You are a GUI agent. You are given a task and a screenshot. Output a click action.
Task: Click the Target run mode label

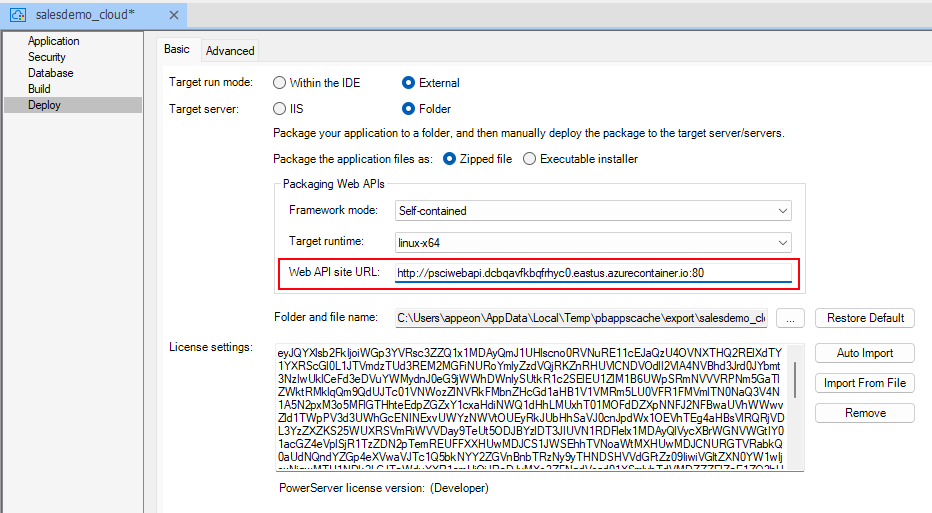211,82
